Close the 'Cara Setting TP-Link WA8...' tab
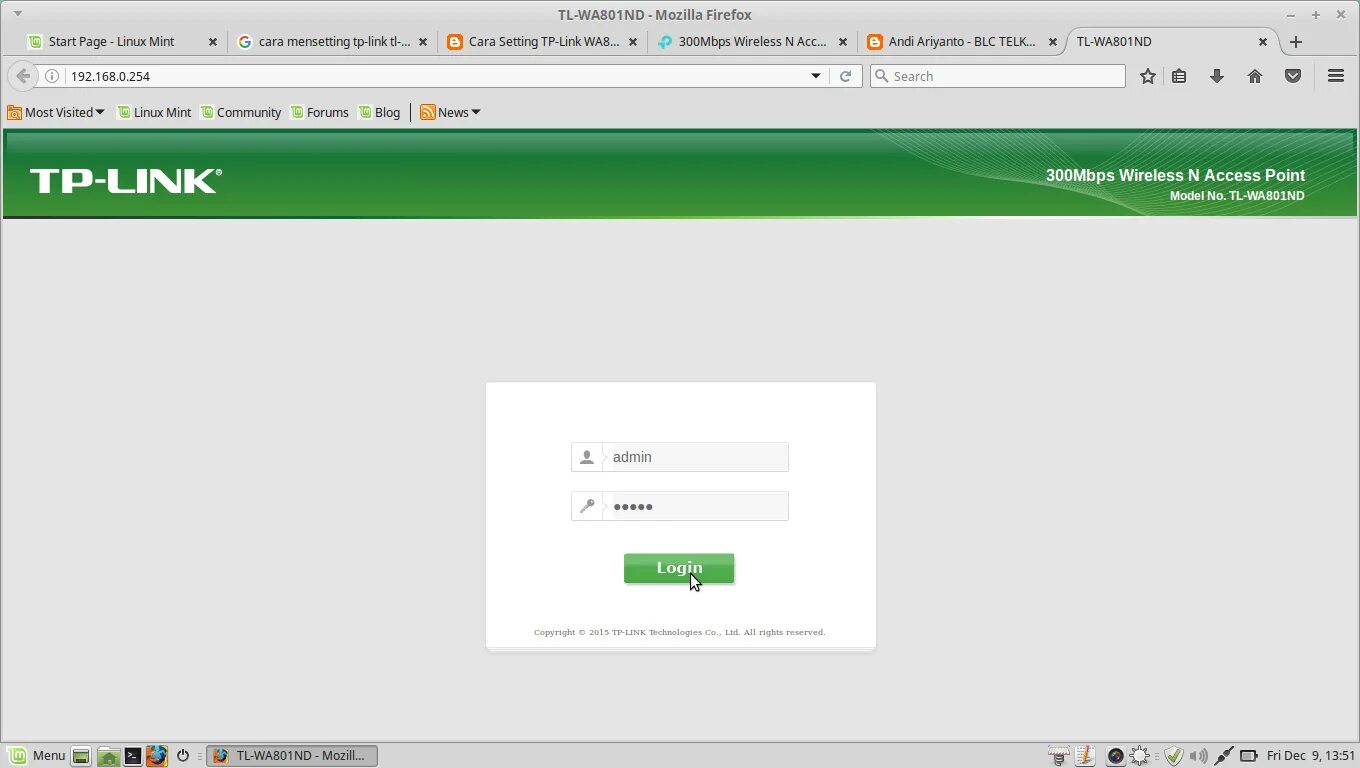Viewport: 1360px width, 768px height. pyautogui.click(x=632, y=42)
